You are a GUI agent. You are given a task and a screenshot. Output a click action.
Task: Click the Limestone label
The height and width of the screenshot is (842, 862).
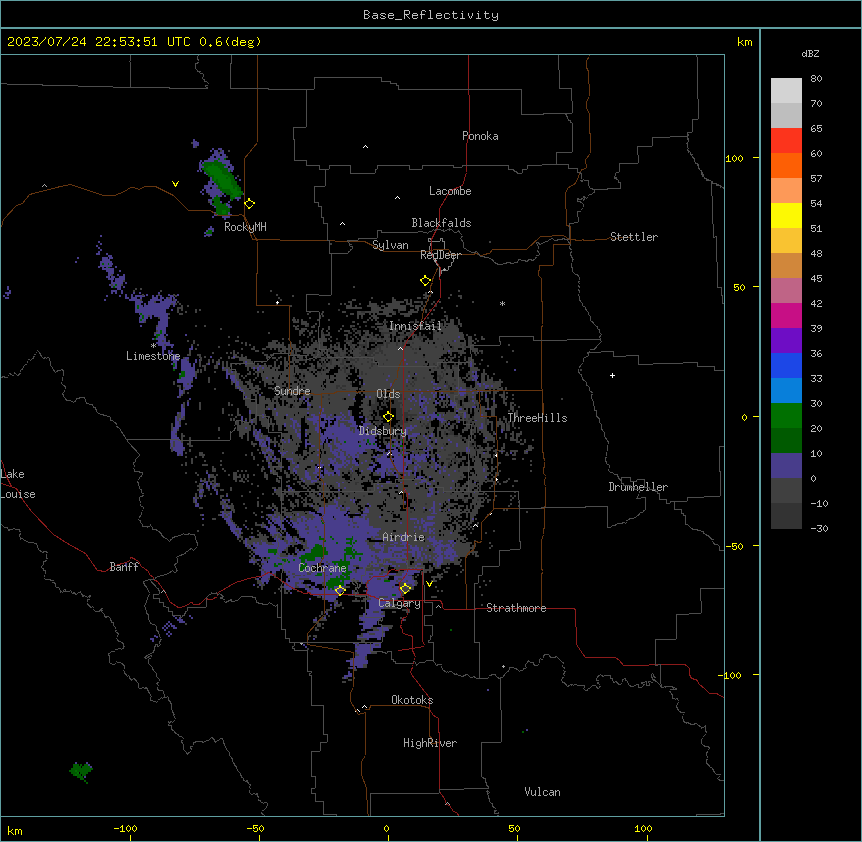click(153, 356)
